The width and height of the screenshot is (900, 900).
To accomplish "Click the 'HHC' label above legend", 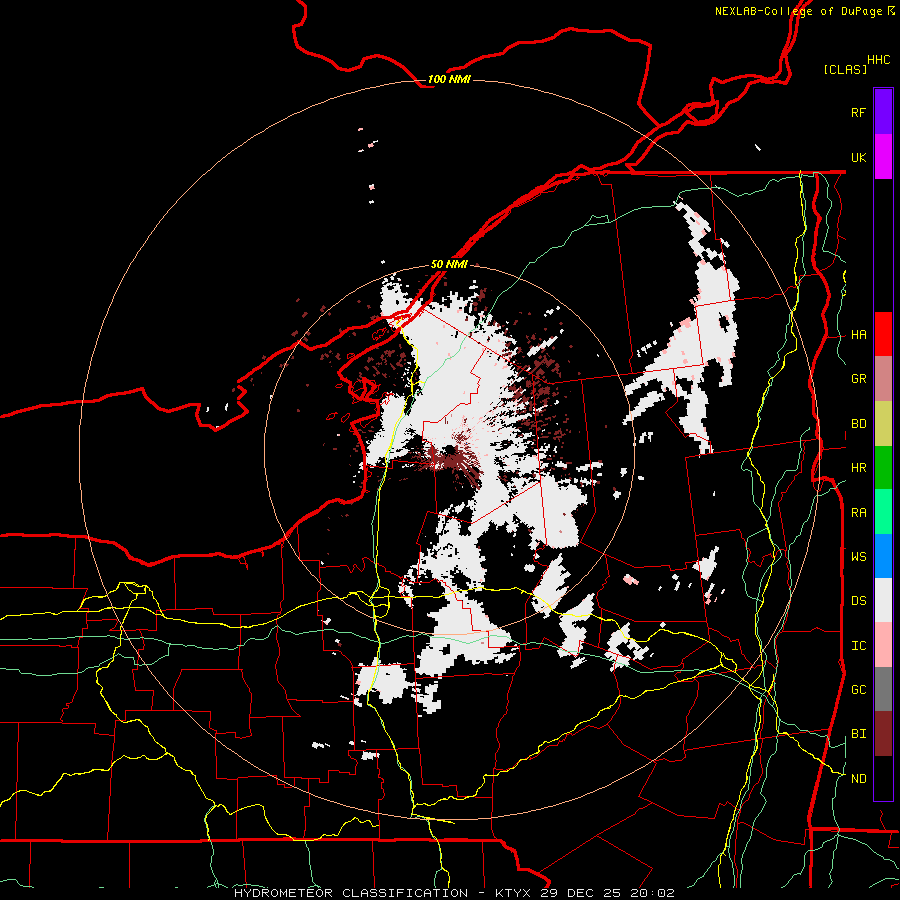I will (x=879, y=60).
